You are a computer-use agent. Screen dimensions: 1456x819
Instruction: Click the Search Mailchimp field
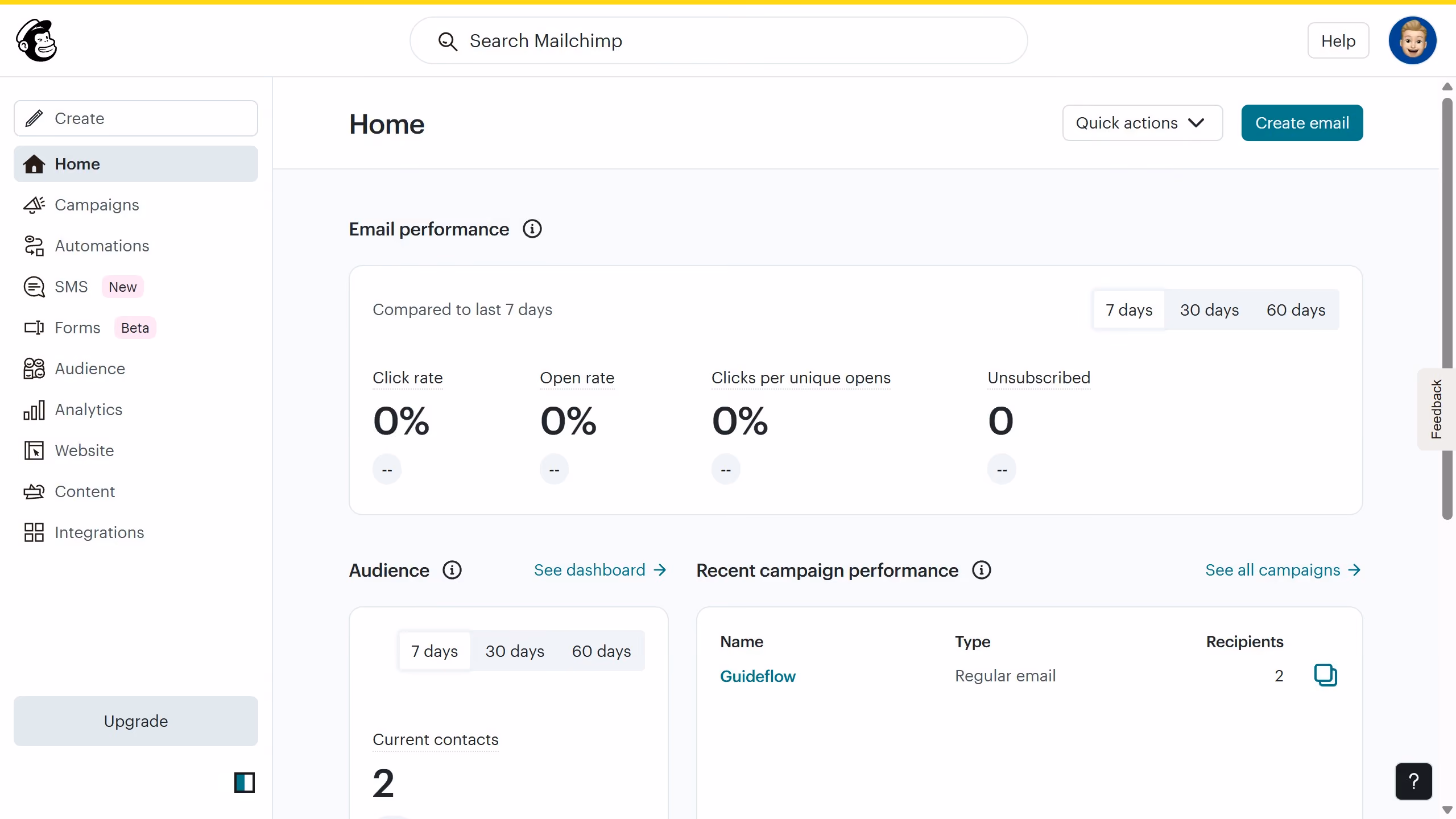click(718, 41)
